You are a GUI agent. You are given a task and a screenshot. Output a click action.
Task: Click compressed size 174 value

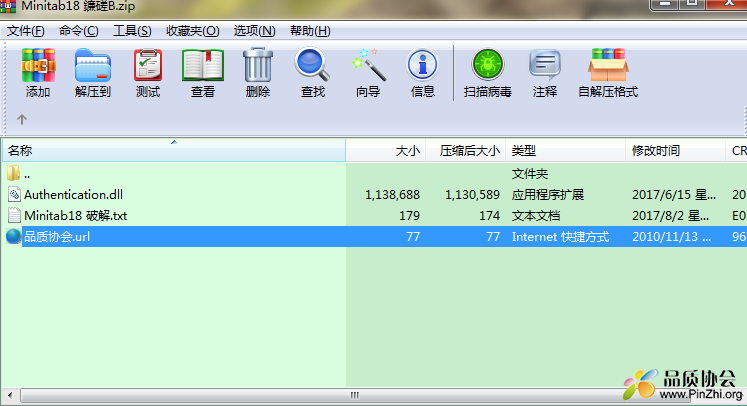489,216
